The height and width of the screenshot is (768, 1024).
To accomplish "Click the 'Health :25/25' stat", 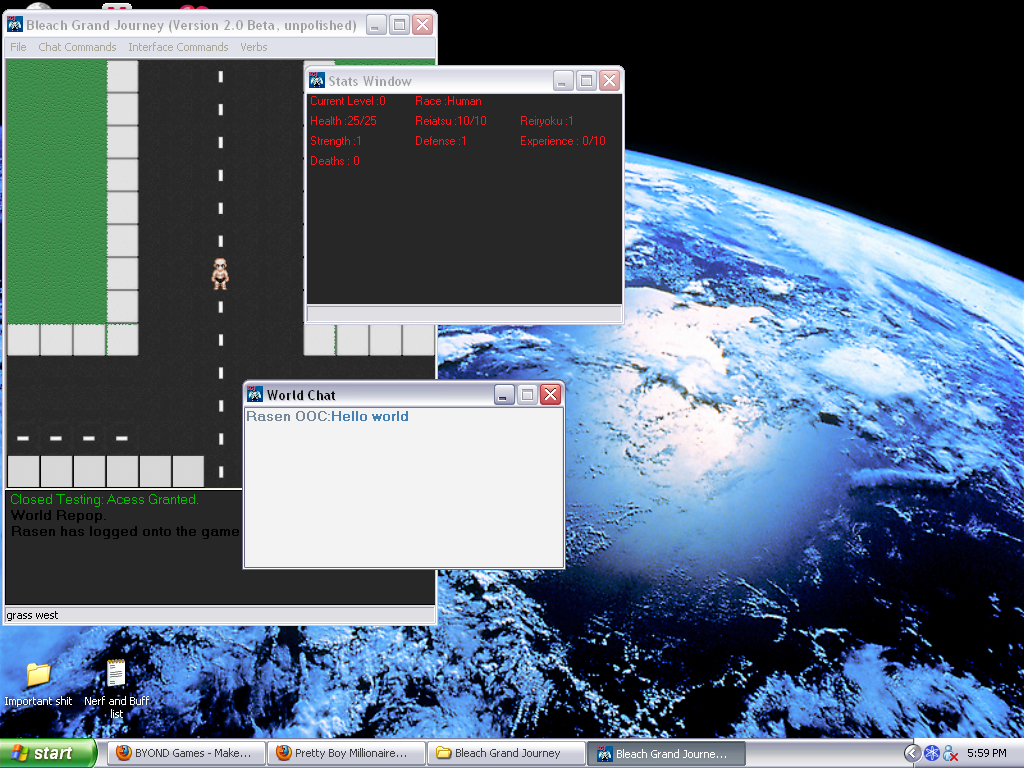I will [343, 121].
